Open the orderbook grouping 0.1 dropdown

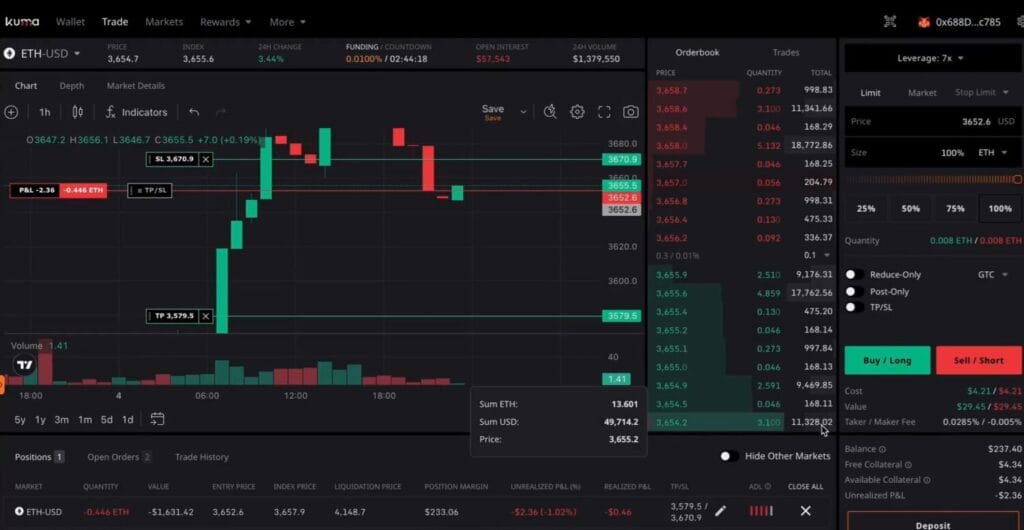[x=817, y=255]
